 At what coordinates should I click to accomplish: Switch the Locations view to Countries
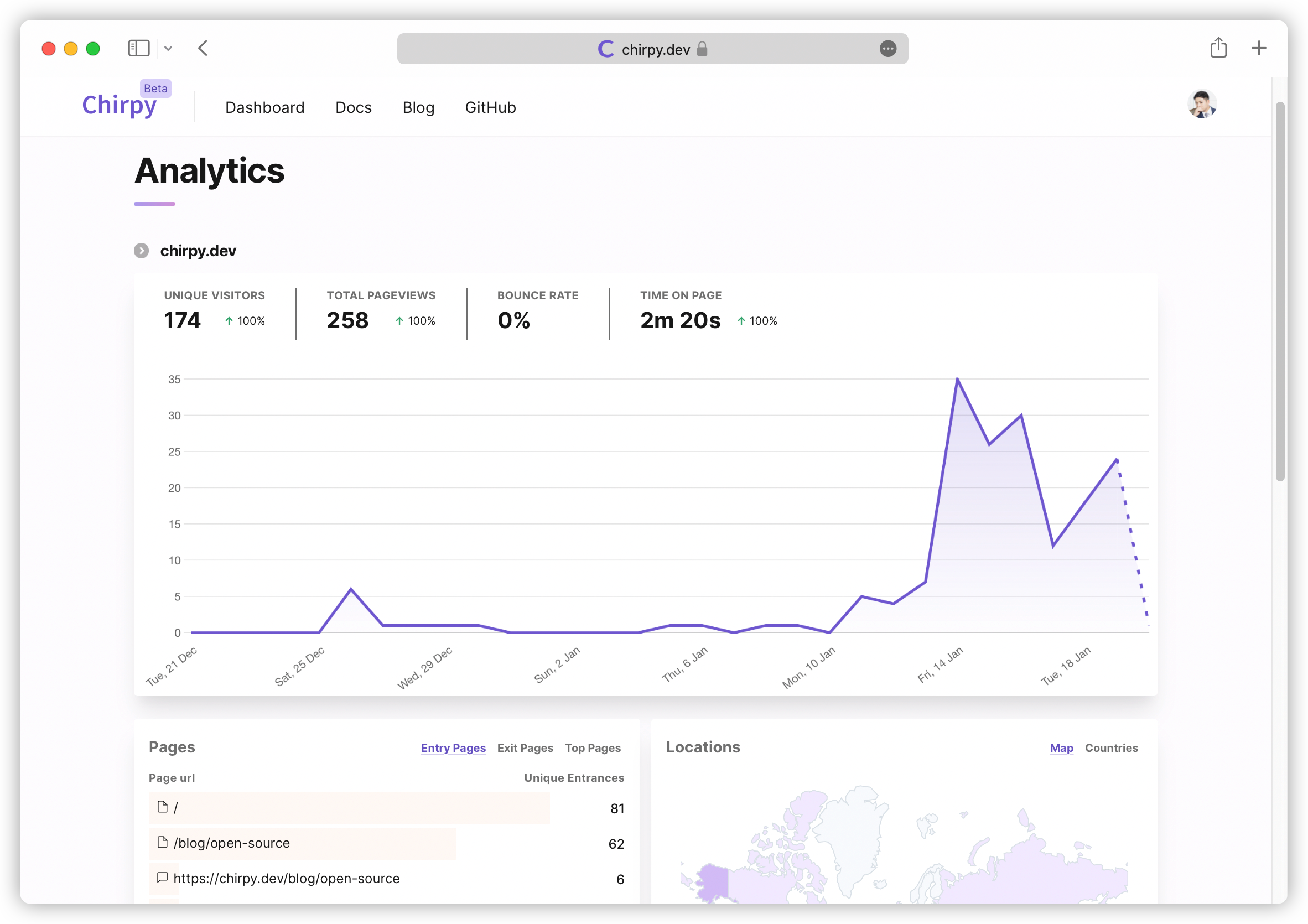click(1112, 748)
